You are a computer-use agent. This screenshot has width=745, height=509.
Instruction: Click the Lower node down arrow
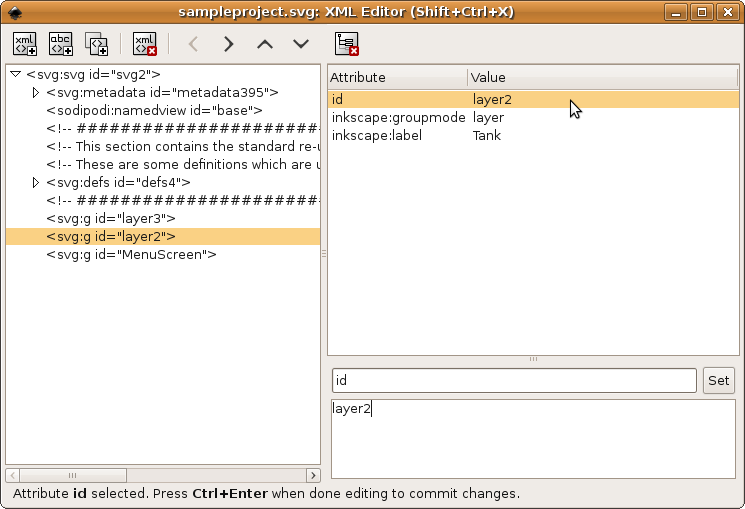click(301, 44)
